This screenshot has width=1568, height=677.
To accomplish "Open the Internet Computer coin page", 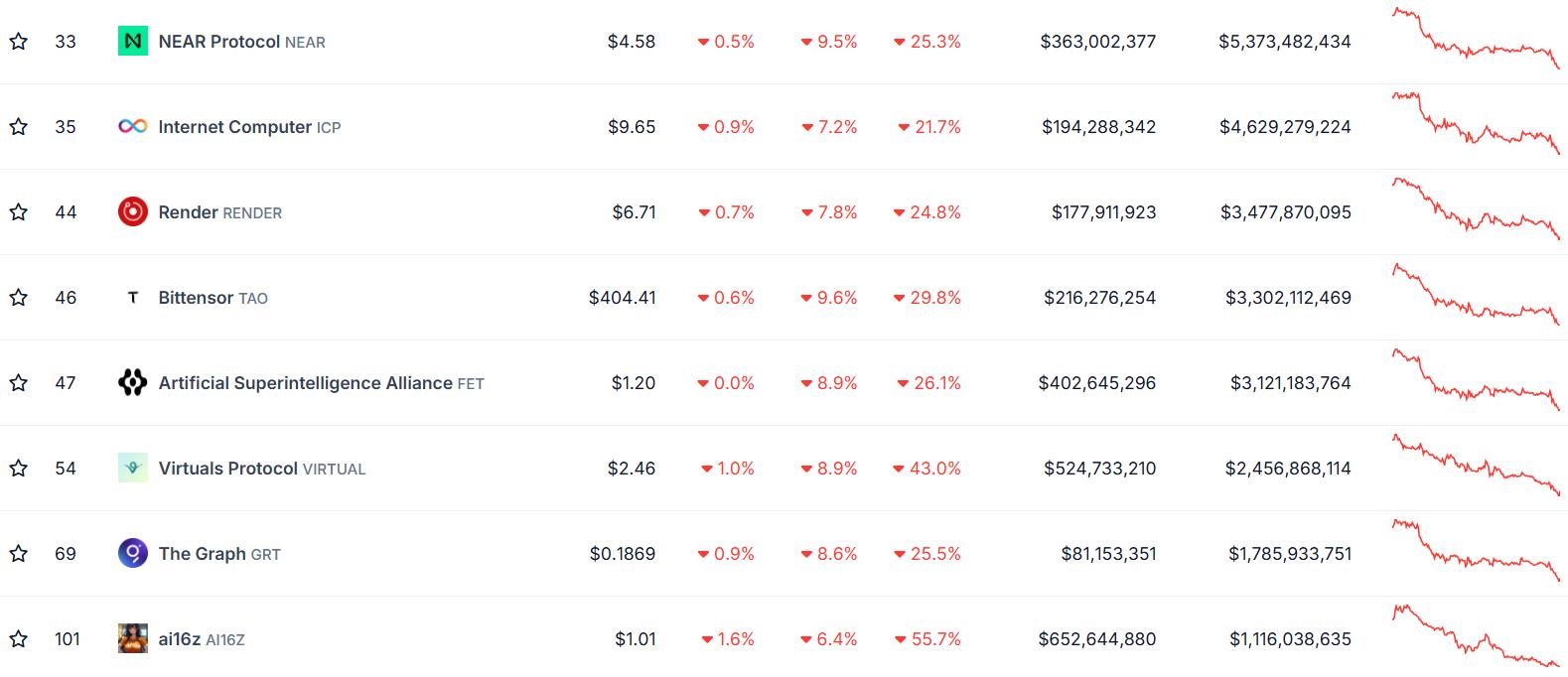I will click(249, 127).
